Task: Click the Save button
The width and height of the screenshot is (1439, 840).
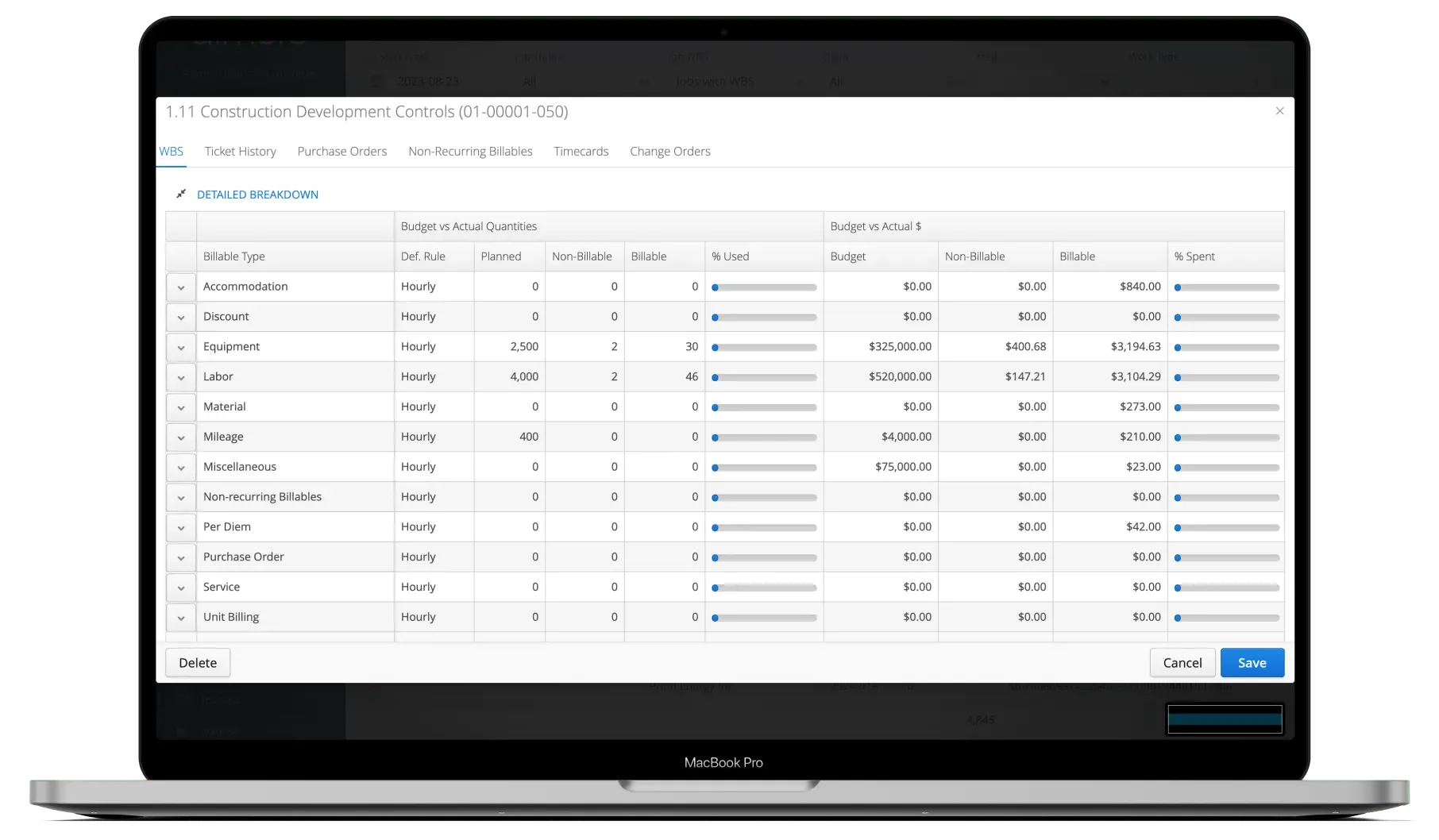Action: click(1252, 663)
